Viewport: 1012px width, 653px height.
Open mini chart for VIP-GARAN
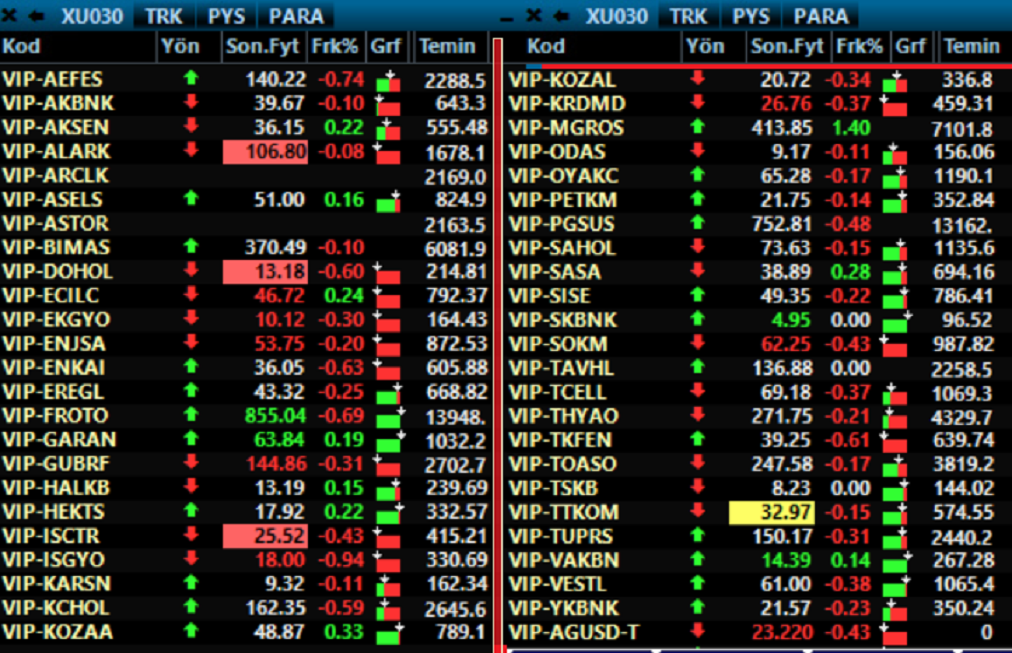[x=390, y=442]
